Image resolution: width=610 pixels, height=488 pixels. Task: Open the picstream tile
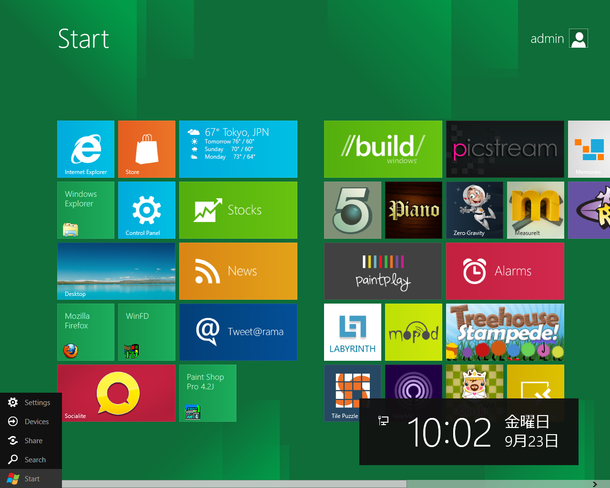(505, 149)
